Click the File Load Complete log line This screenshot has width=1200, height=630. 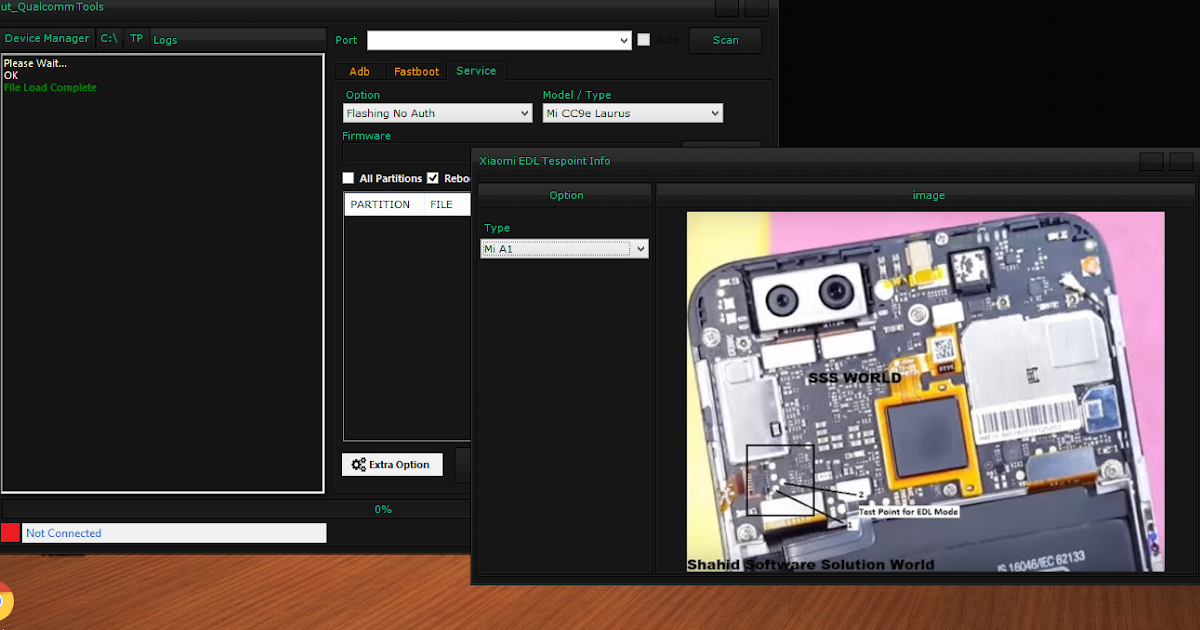click(50, 88)
